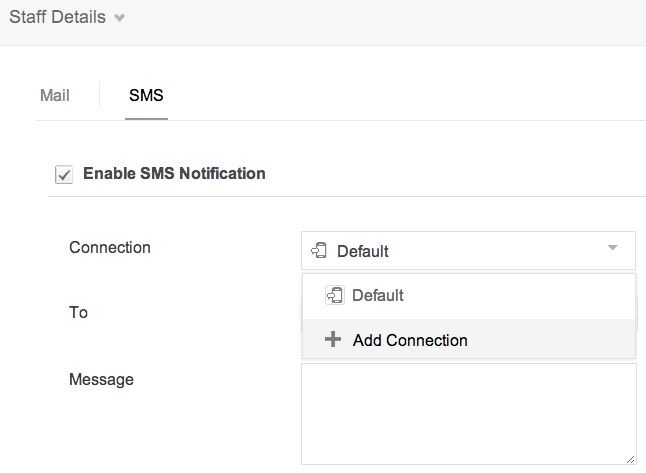Open the Connection combo box

tap(468, 250)
